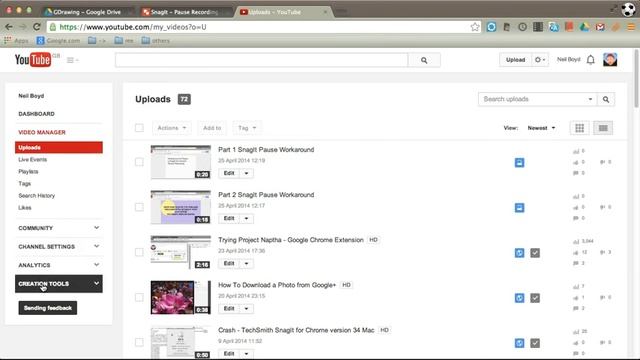Screen dimensions: 640x360
Task: Open the Actions dropdown
Action: (172, 128)
